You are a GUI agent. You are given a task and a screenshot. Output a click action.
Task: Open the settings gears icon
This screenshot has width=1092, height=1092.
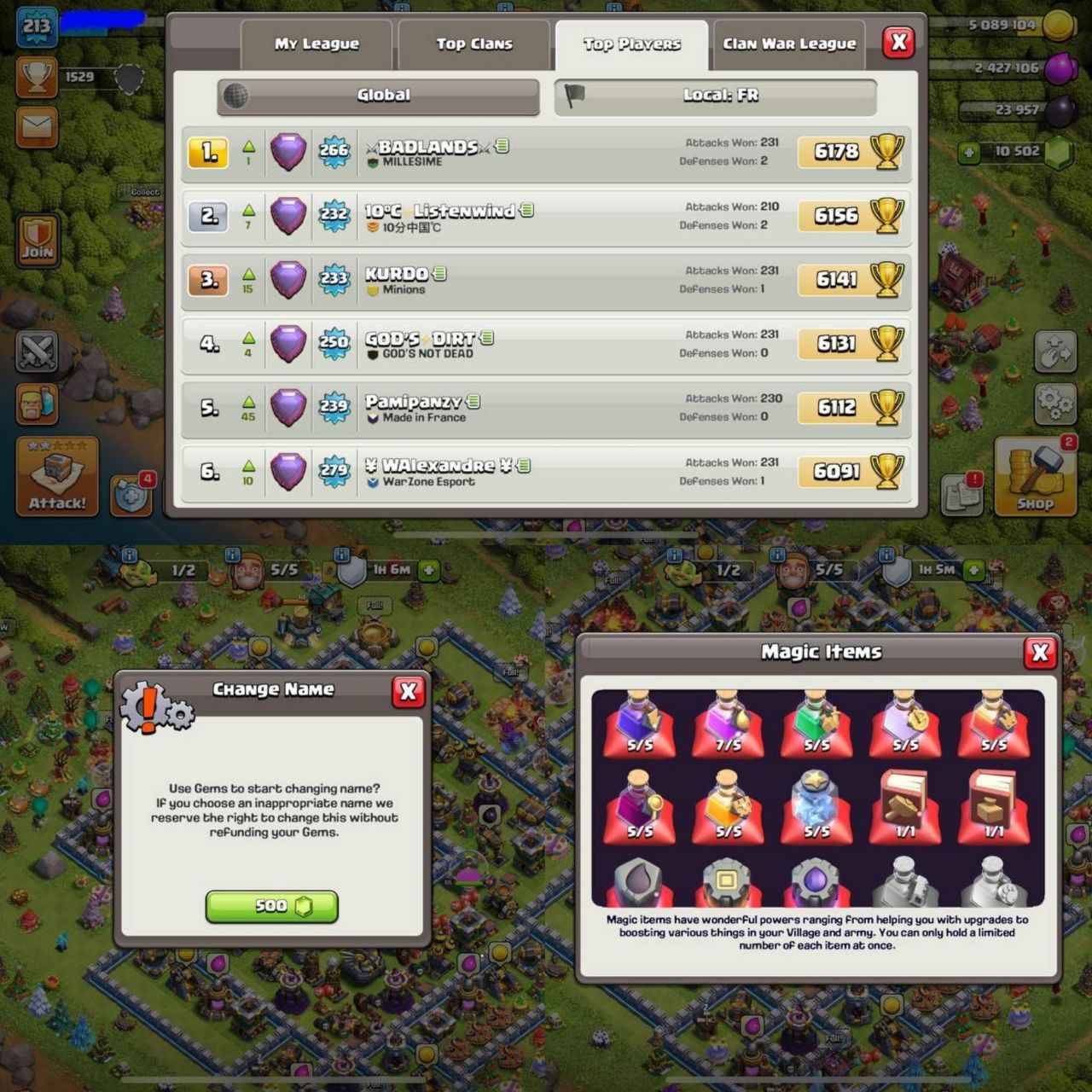[x=1055, y=404]
